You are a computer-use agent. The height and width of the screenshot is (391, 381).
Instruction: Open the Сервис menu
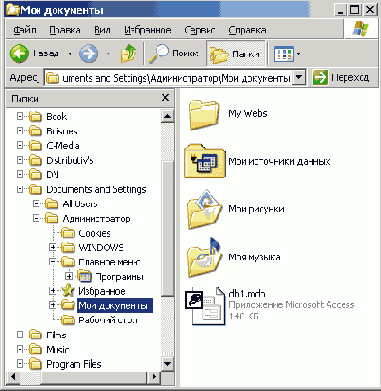click(199, 30)
